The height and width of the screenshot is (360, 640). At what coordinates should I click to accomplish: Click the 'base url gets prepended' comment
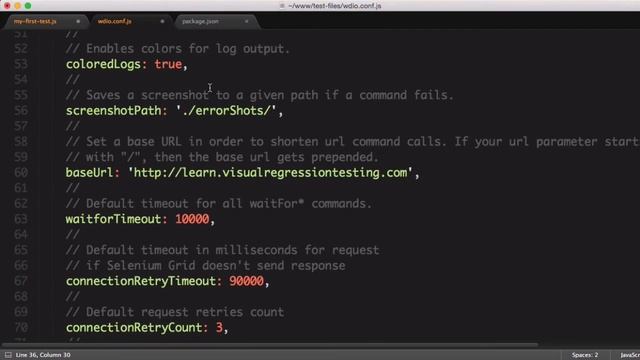(222, 158)
